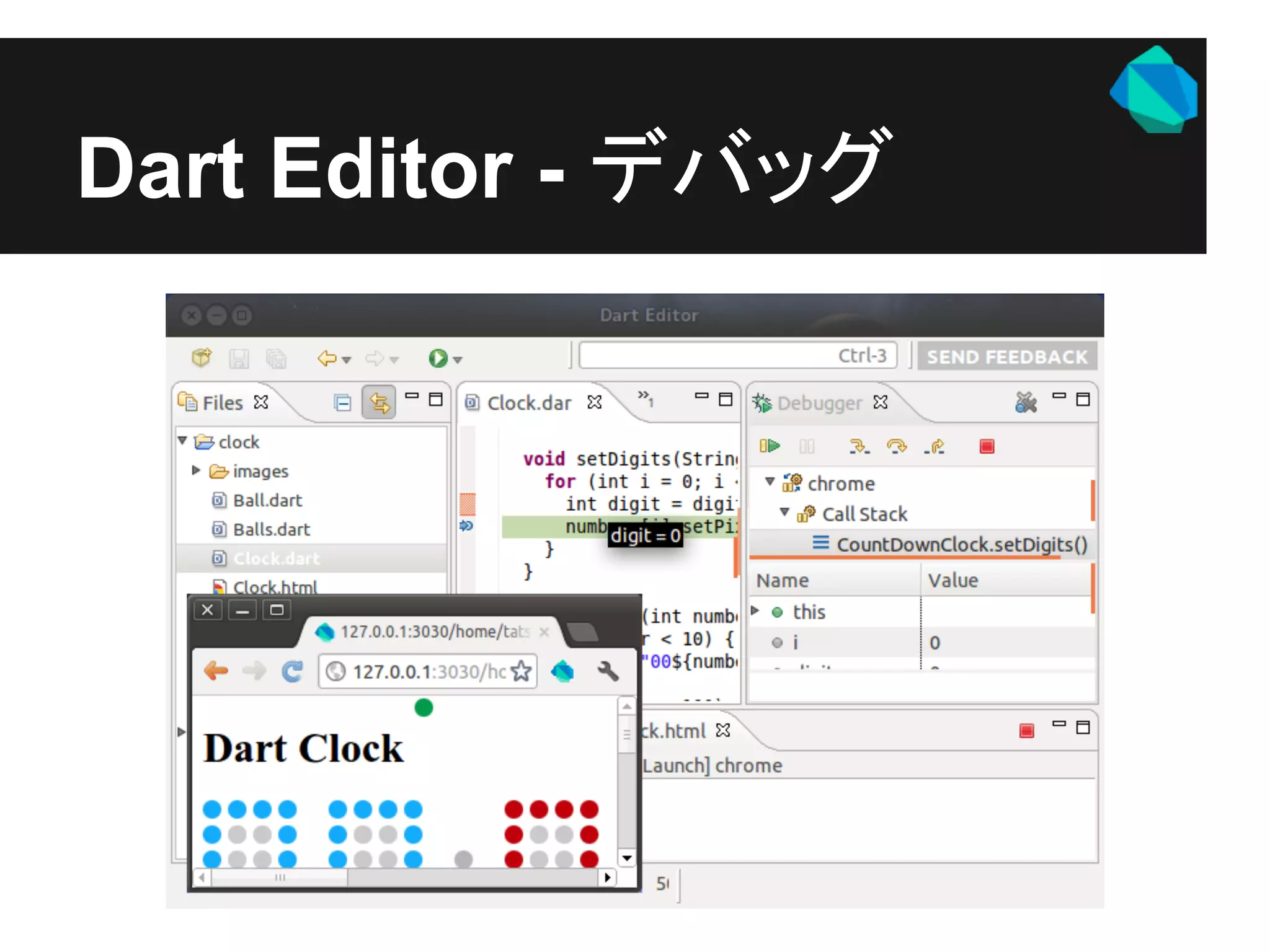Show hidden editor tabs list
This screenshot has height=952, width=1270.
click(x=646, y=399)
